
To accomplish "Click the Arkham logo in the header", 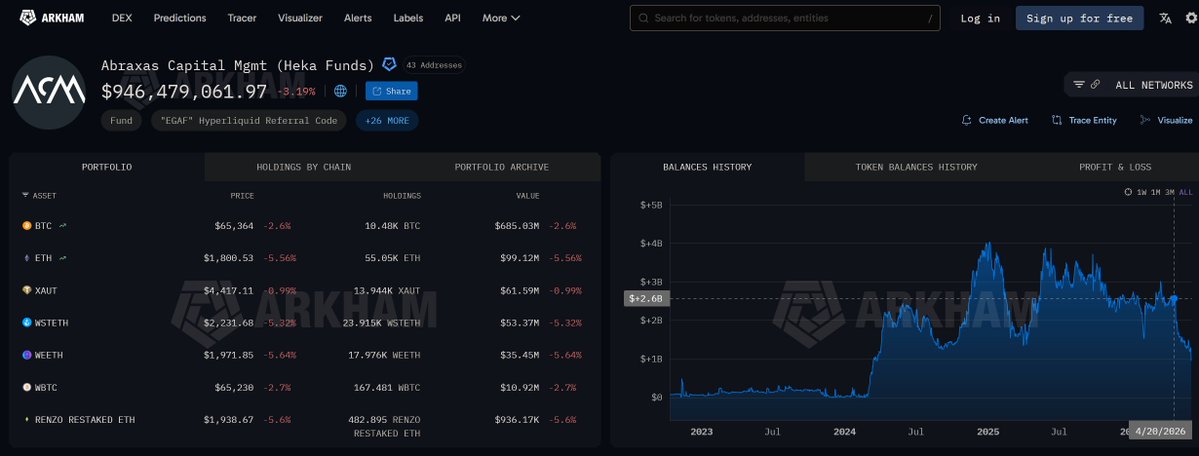I will pos(51,18).
